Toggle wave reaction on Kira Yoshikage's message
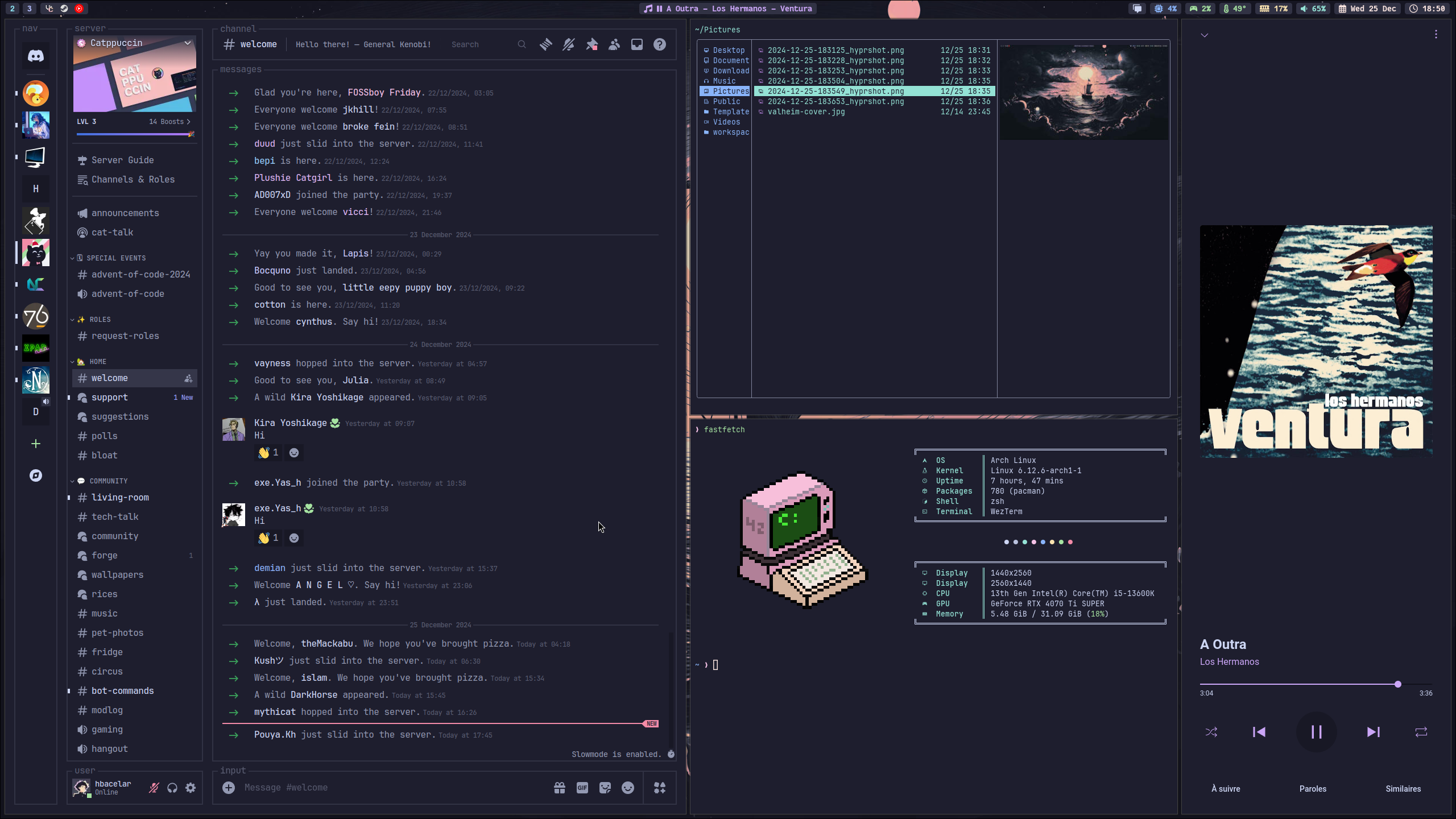This screenshot has width=1456, height=819. [268, 453]
